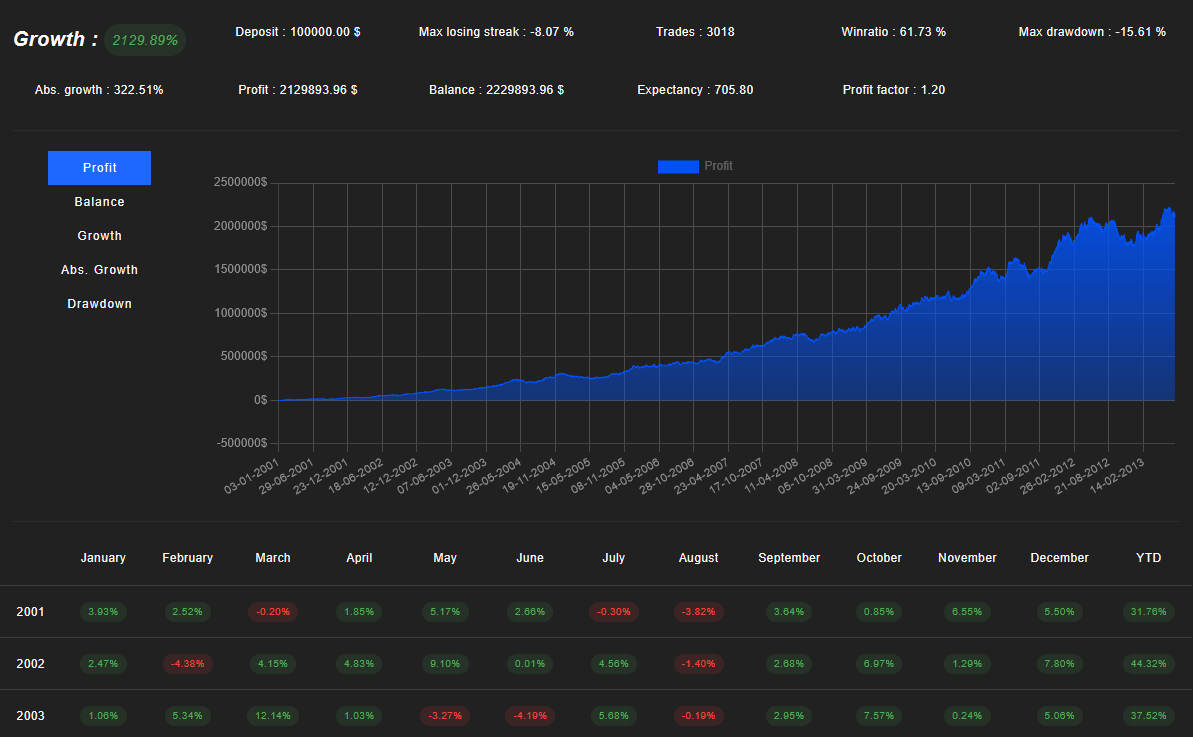Select the 2003 year row label

coord(30,716)
